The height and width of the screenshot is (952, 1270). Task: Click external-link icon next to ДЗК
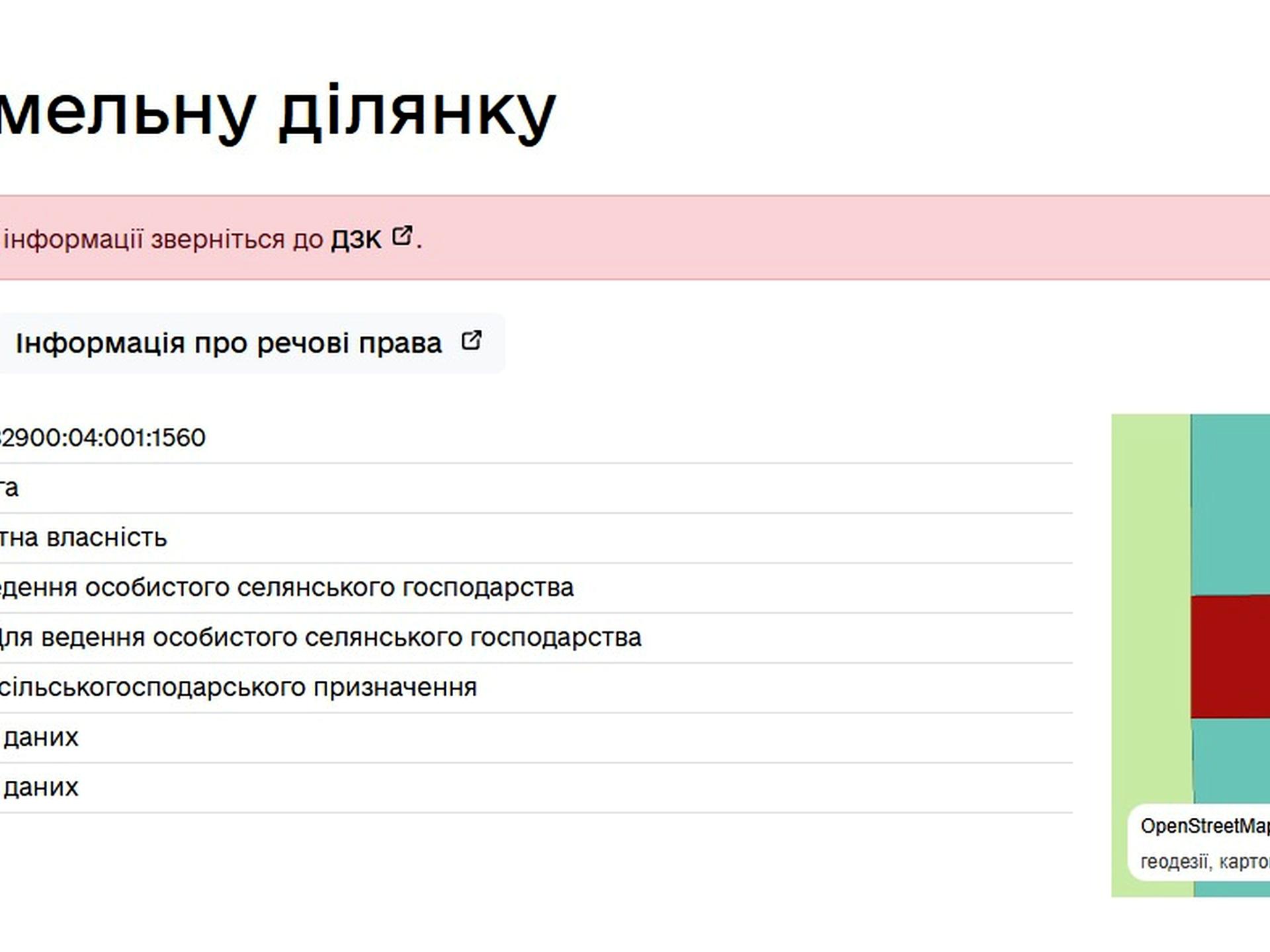[x=402, y=236]
